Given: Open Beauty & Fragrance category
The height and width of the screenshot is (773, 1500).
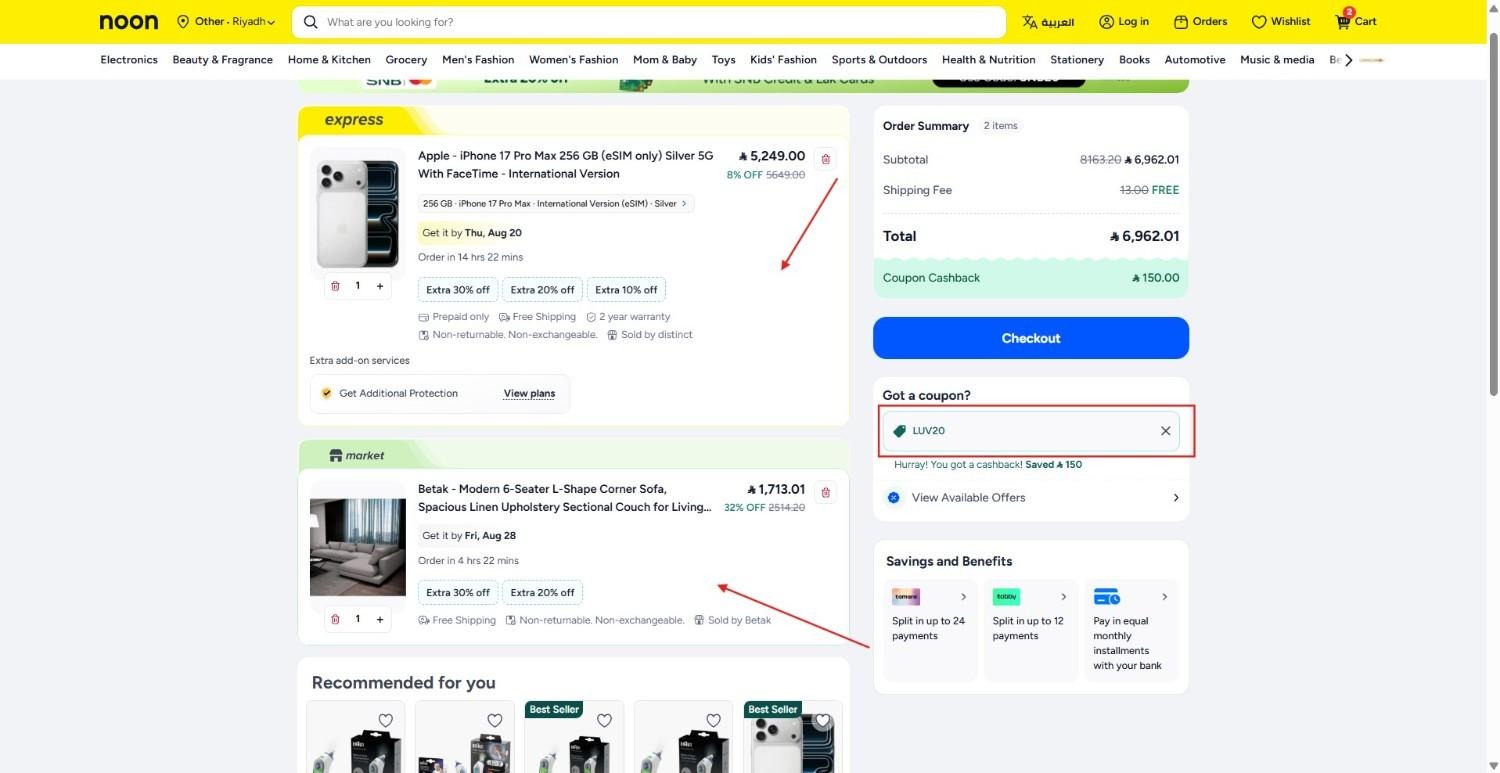Looking at the screenshot, I should (x=222, y=60).
